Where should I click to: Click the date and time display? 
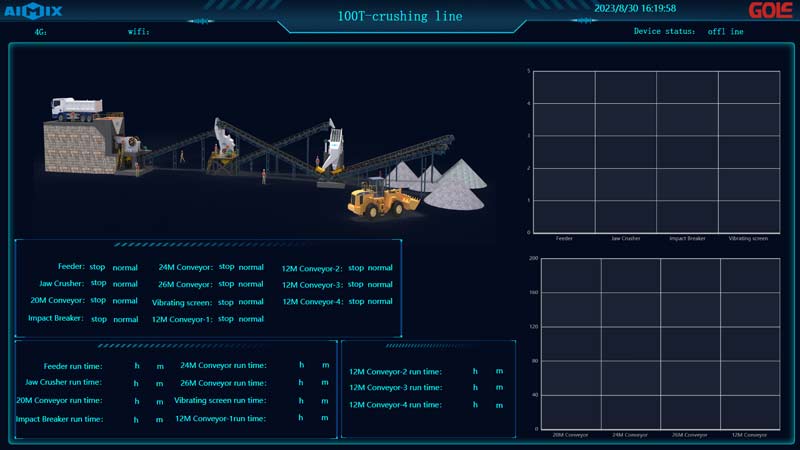click(x=635, y=8)
